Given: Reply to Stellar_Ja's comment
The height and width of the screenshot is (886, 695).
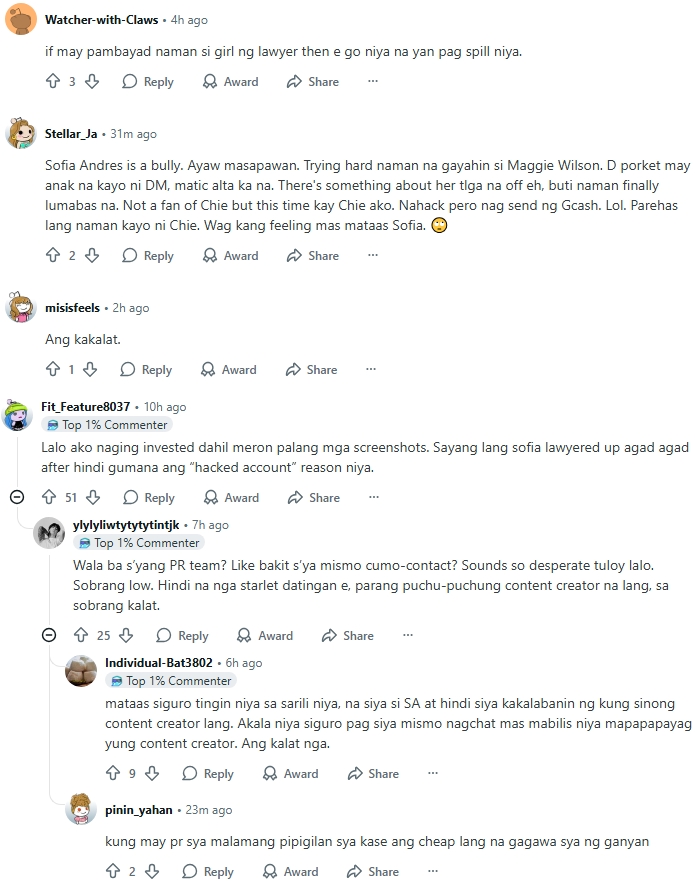Looking at the screenshot, I should click(148, 256).
